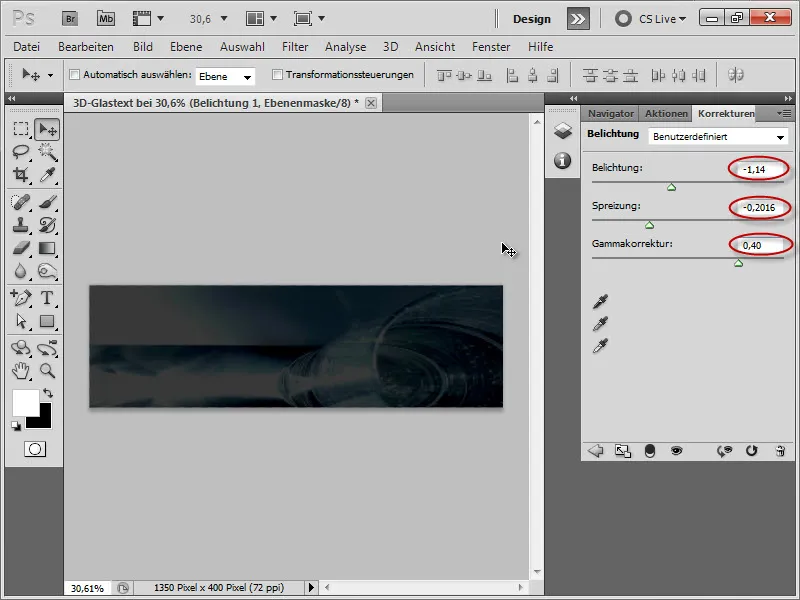Screen dimensions: 800x600
Task: Open the Layers panel icon in the dock
Action: (x=563, y=131)
